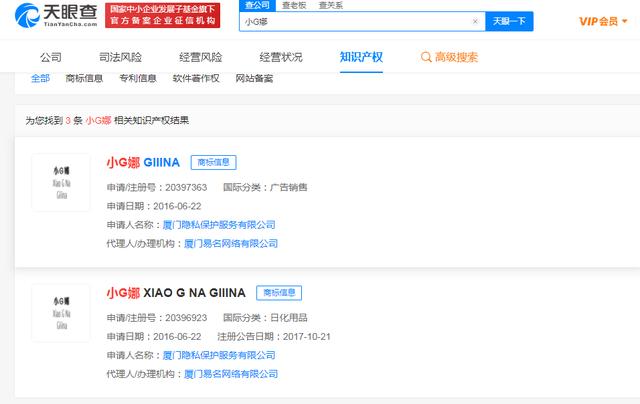Switch to the 司法风险 tab
Image resolution: width=640 pixels, height=404 pixels.
point(120,57)
